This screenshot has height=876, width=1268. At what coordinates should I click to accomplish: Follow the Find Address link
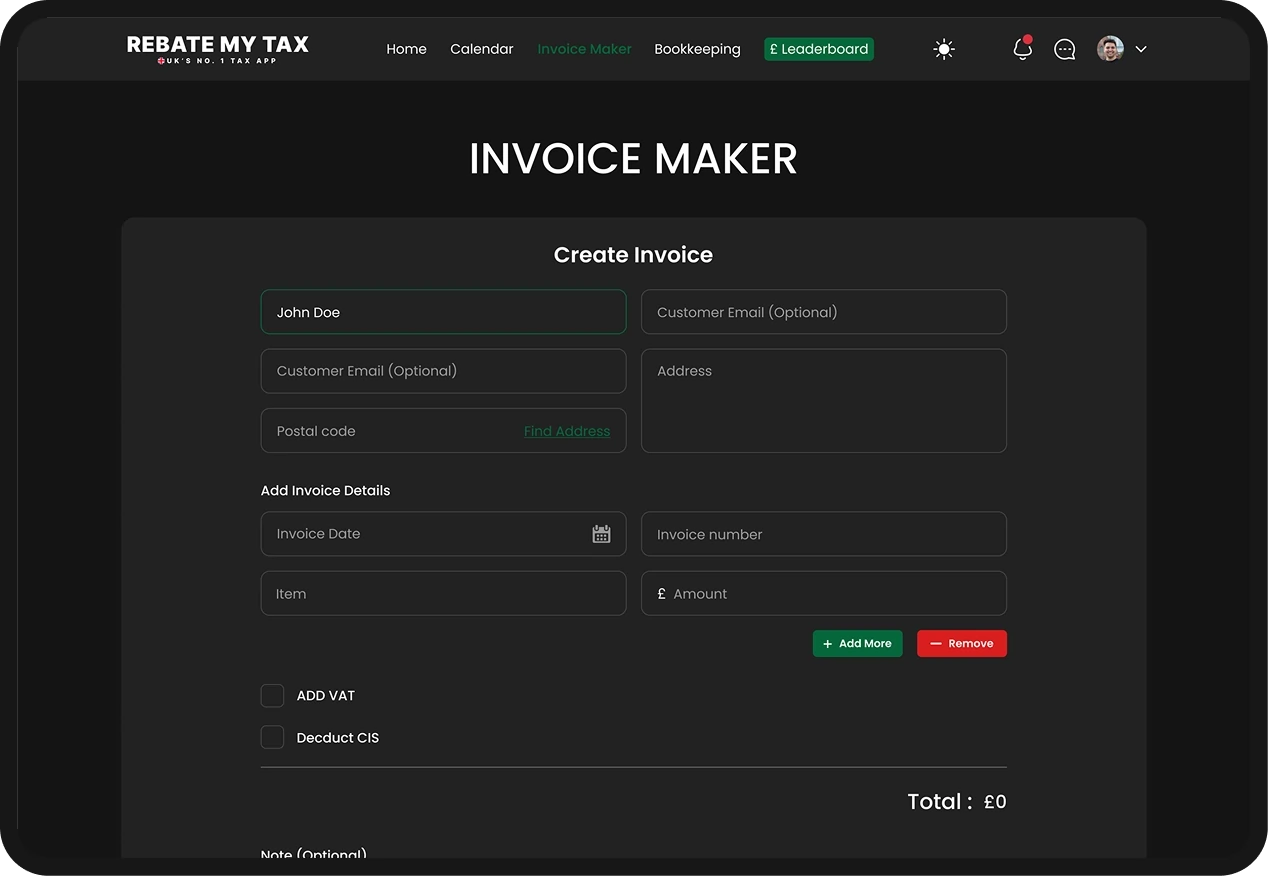coord(567,431)
